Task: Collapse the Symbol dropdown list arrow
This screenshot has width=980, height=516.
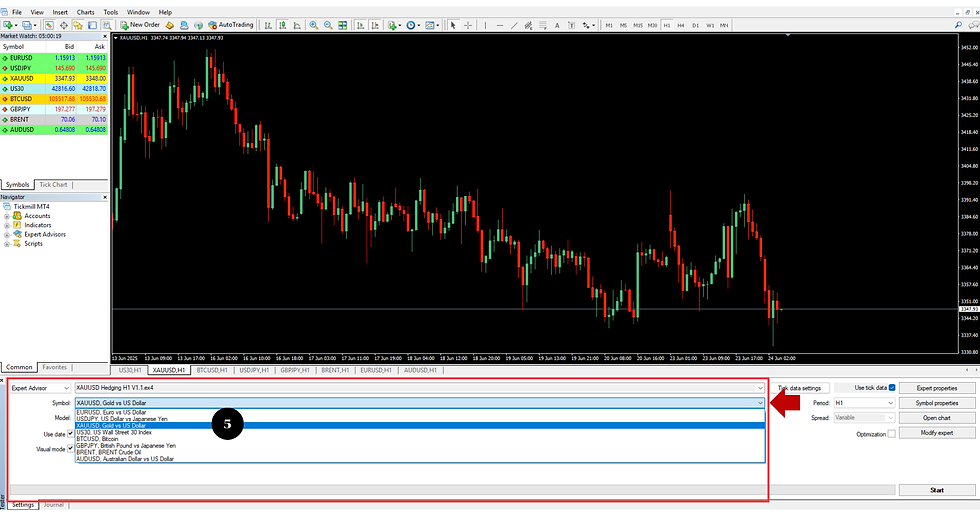Action: point(760,403)
